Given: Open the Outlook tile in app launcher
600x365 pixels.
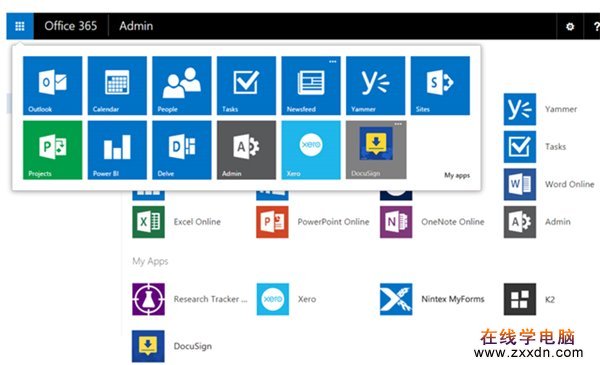Looking at the screenshot, I should click(52, 85).
